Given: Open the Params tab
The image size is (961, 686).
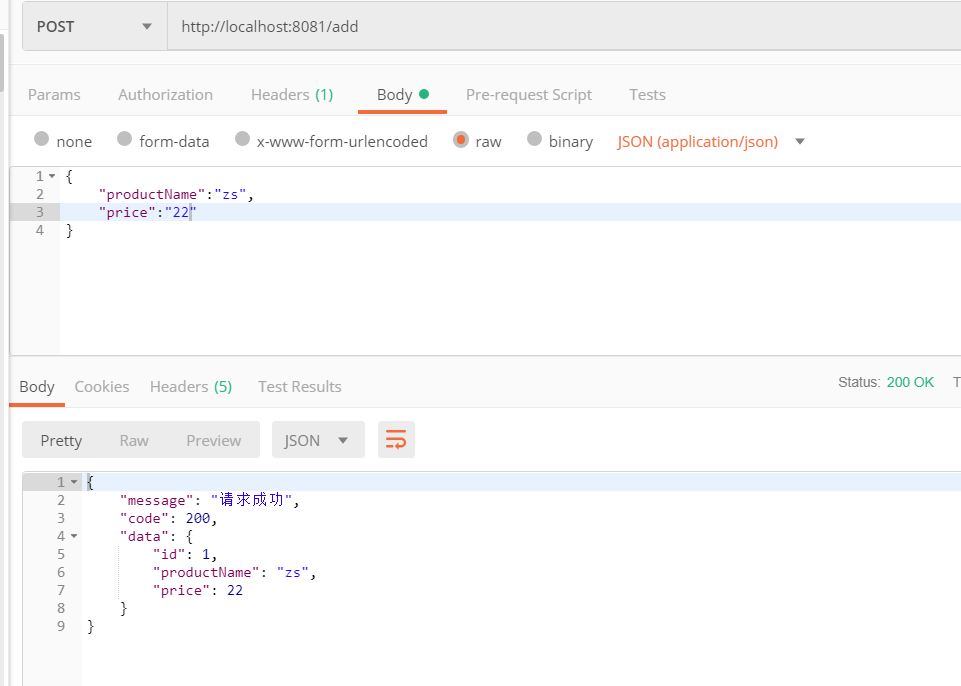Looking at the screenshot, I should tap(54, 94).
